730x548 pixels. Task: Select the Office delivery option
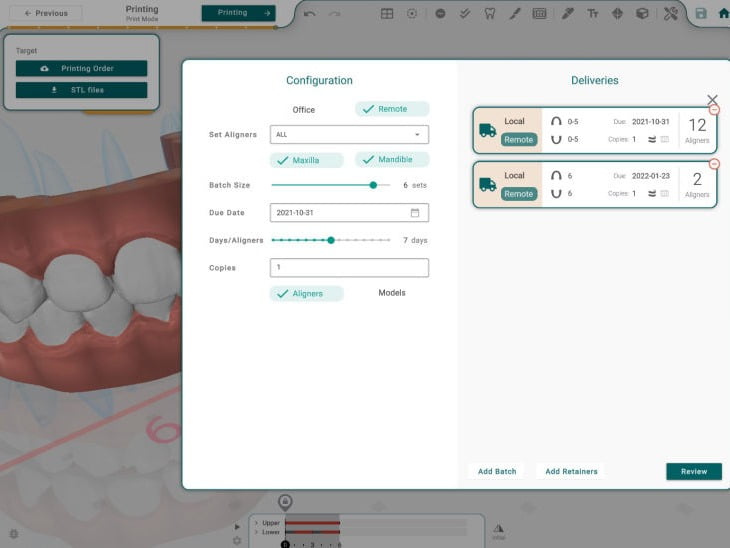[x=303, y=109]
